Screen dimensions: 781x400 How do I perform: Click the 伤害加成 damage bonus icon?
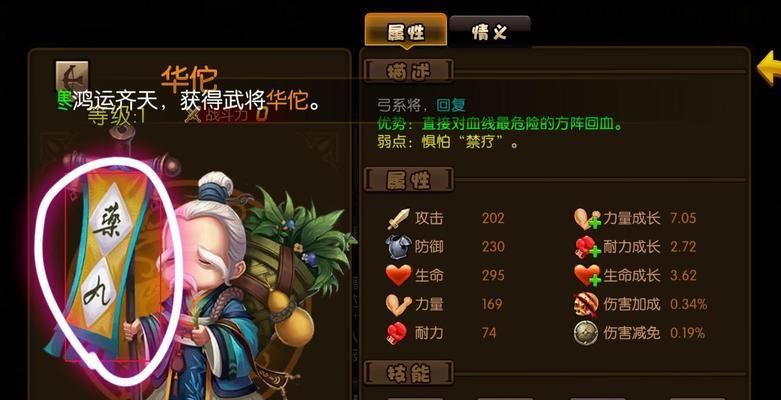tap(586, 303)
